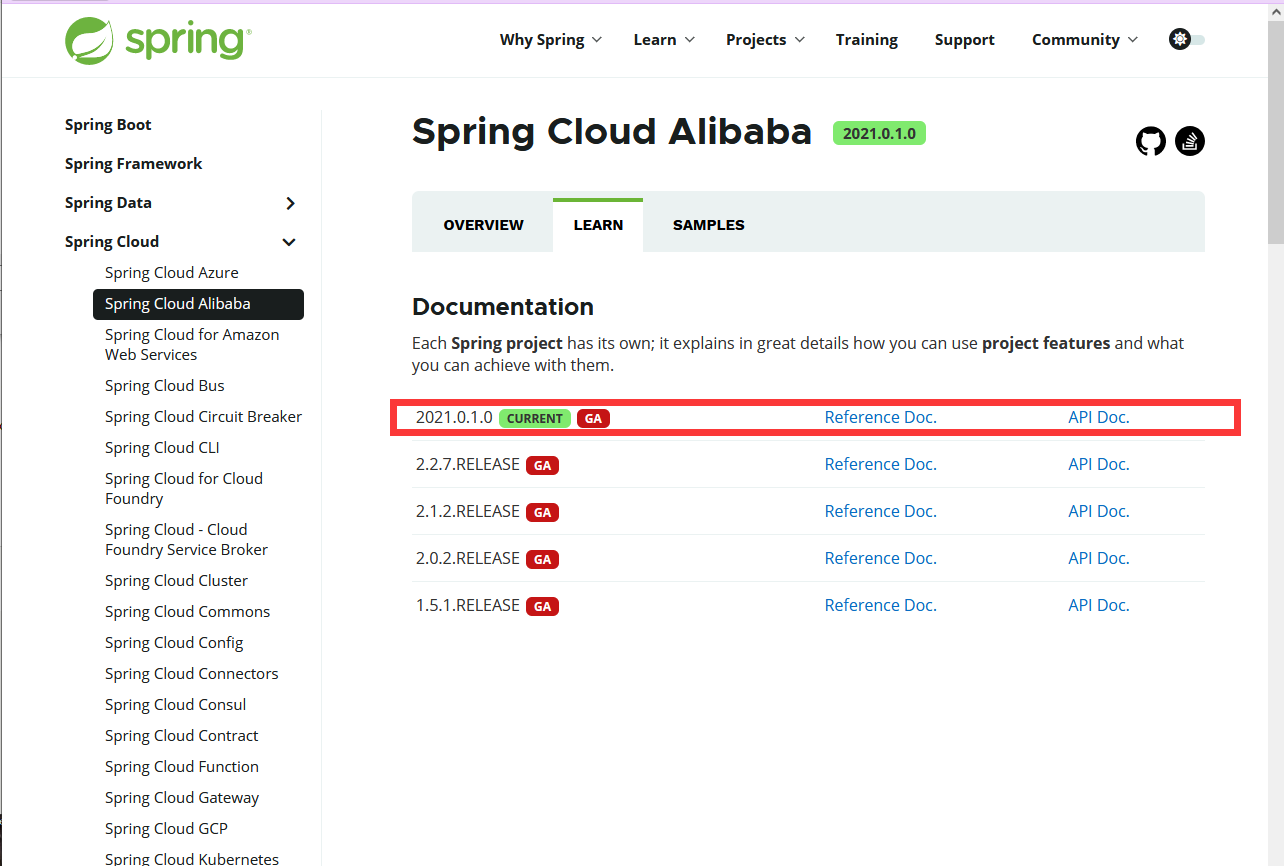
Task: Switch to the OVERVIEW tab
Action: [x=483, y=225]
